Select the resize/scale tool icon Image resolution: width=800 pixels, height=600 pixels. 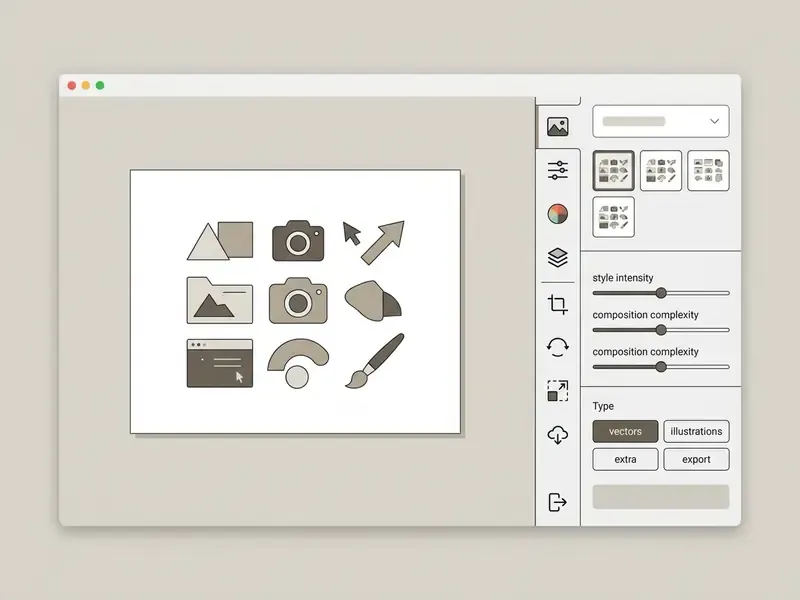pos(558,391)
